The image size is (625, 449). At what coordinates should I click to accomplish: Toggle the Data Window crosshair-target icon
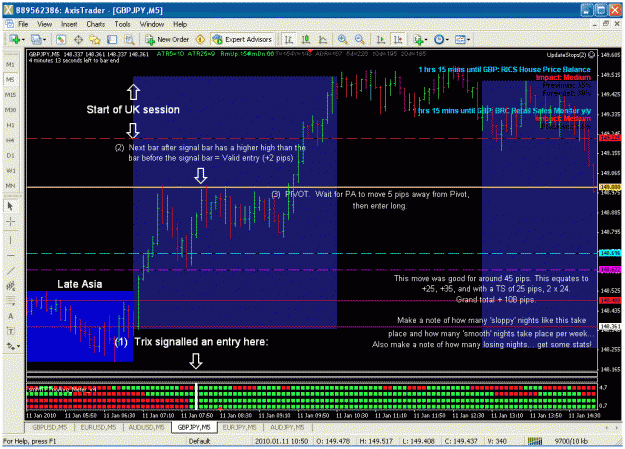coord(78,39)
